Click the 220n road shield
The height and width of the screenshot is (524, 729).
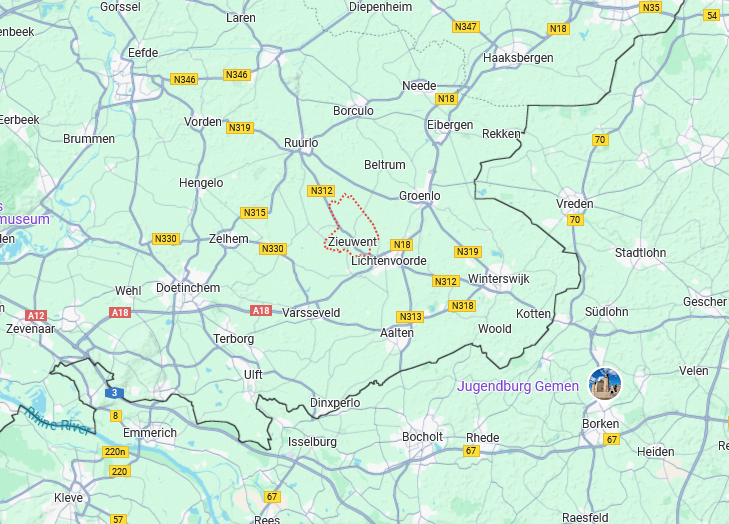point(115,452)
